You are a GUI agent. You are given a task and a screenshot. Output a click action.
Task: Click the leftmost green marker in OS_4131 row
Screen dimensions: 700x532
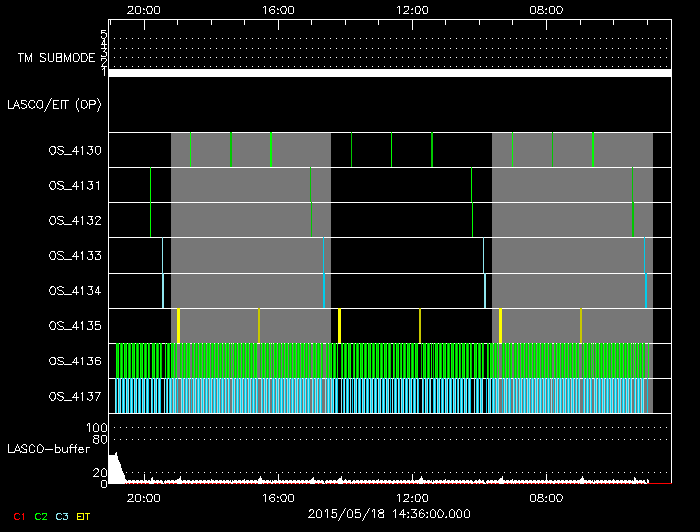(x=151, y=186)
